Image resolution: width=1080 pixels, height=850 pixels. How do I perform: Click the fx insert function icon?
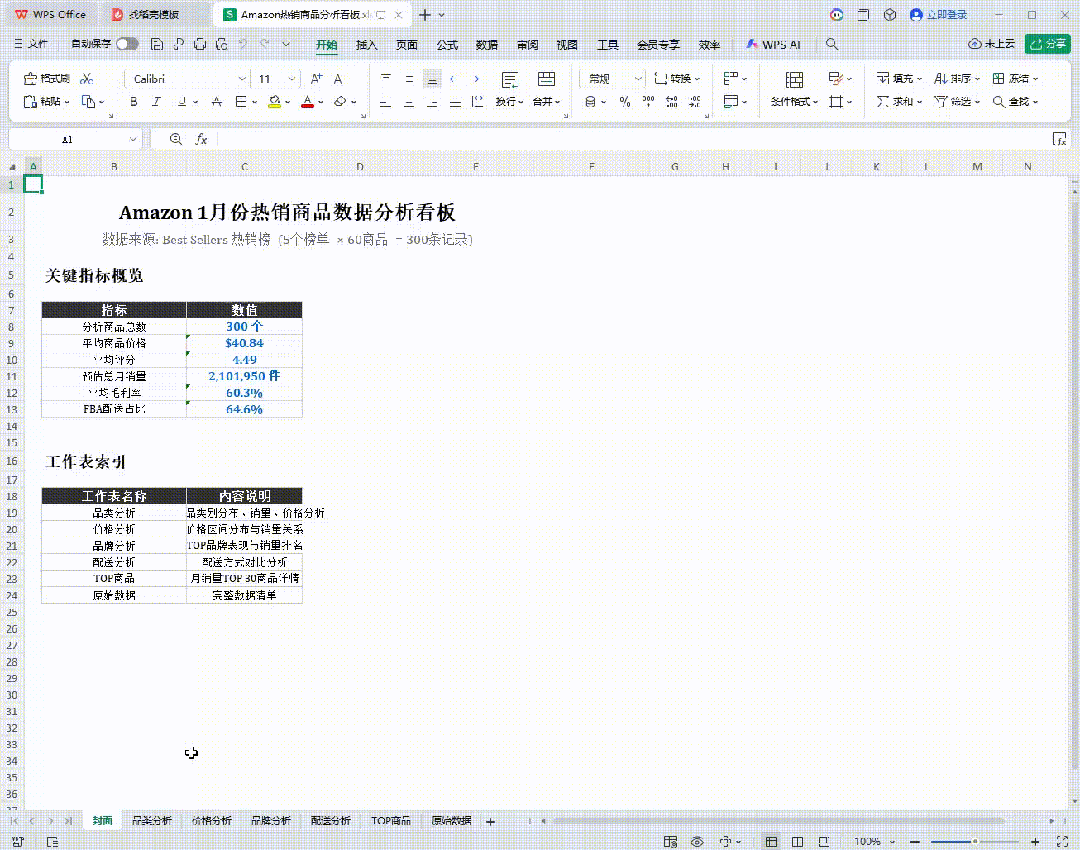[x=201, y=139]
